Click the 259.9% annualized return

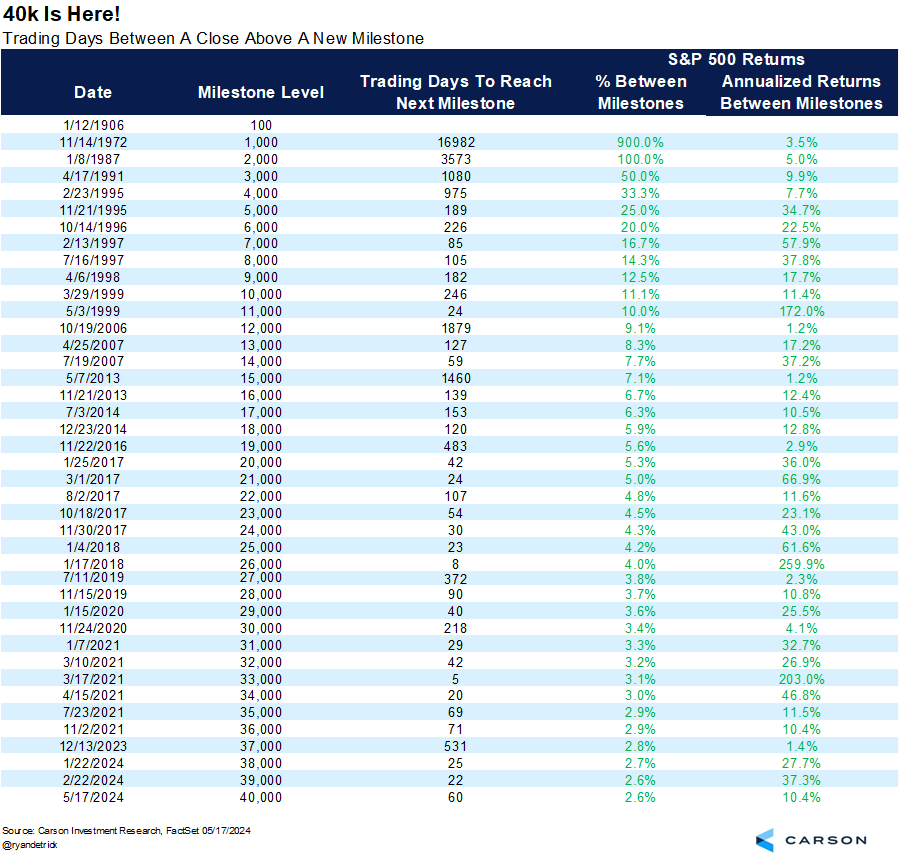802,564
